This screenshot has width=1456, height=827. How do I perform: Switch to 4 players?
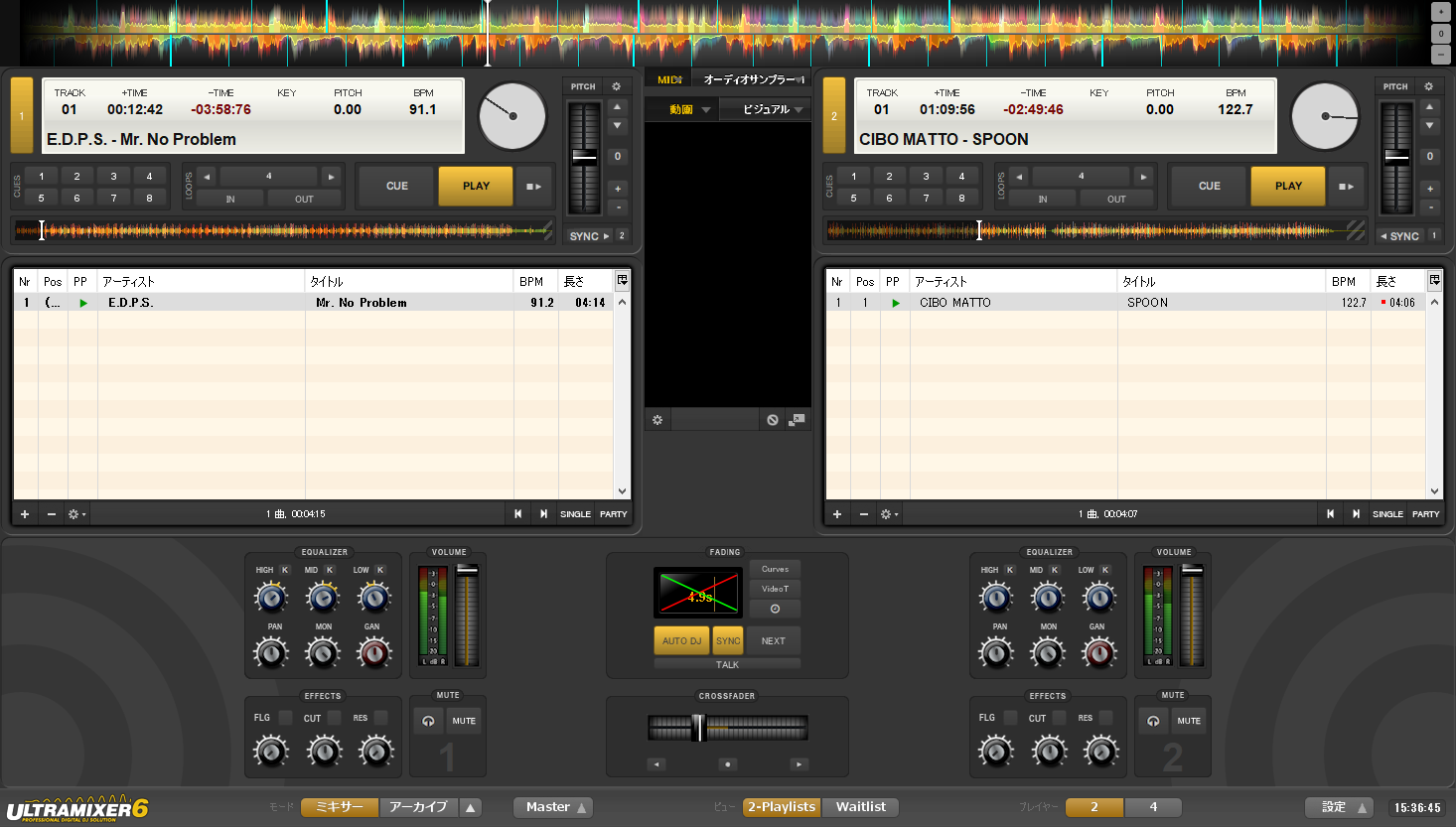(x=1153, y=807)
